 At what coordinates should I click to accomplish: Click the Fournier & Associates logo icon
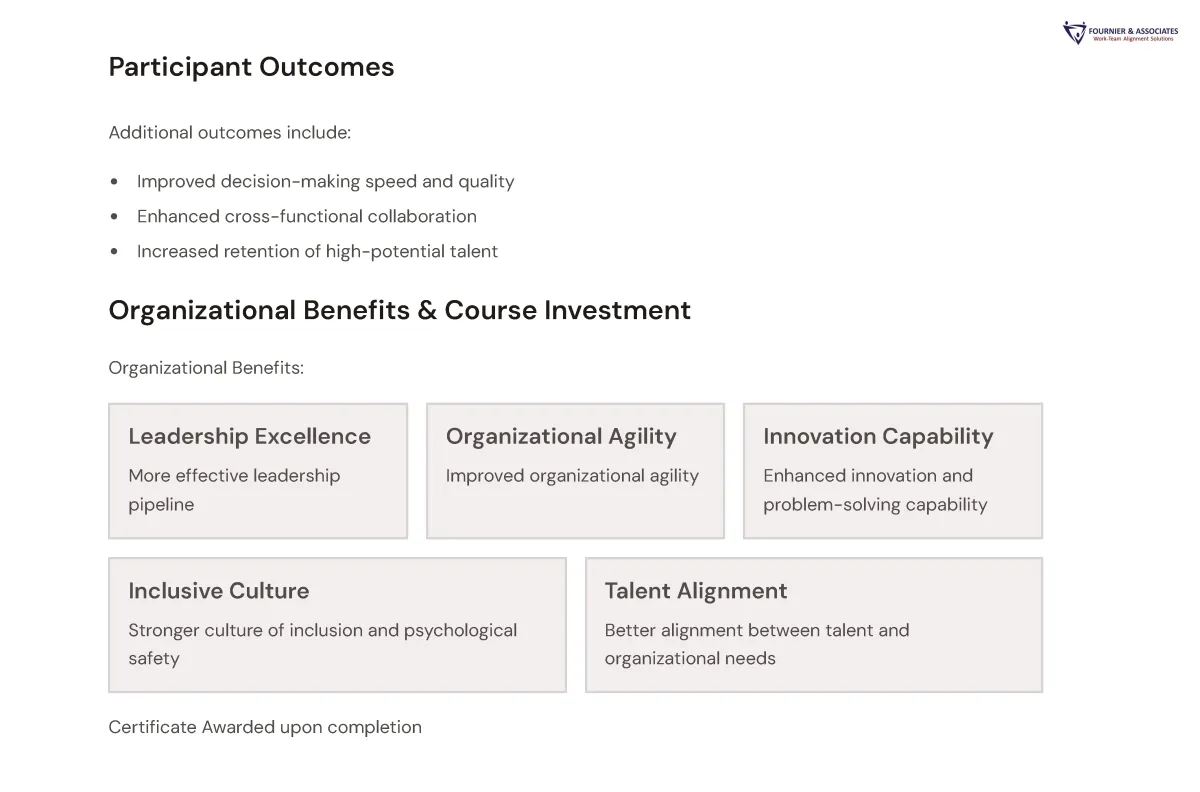click(1074, 33)
